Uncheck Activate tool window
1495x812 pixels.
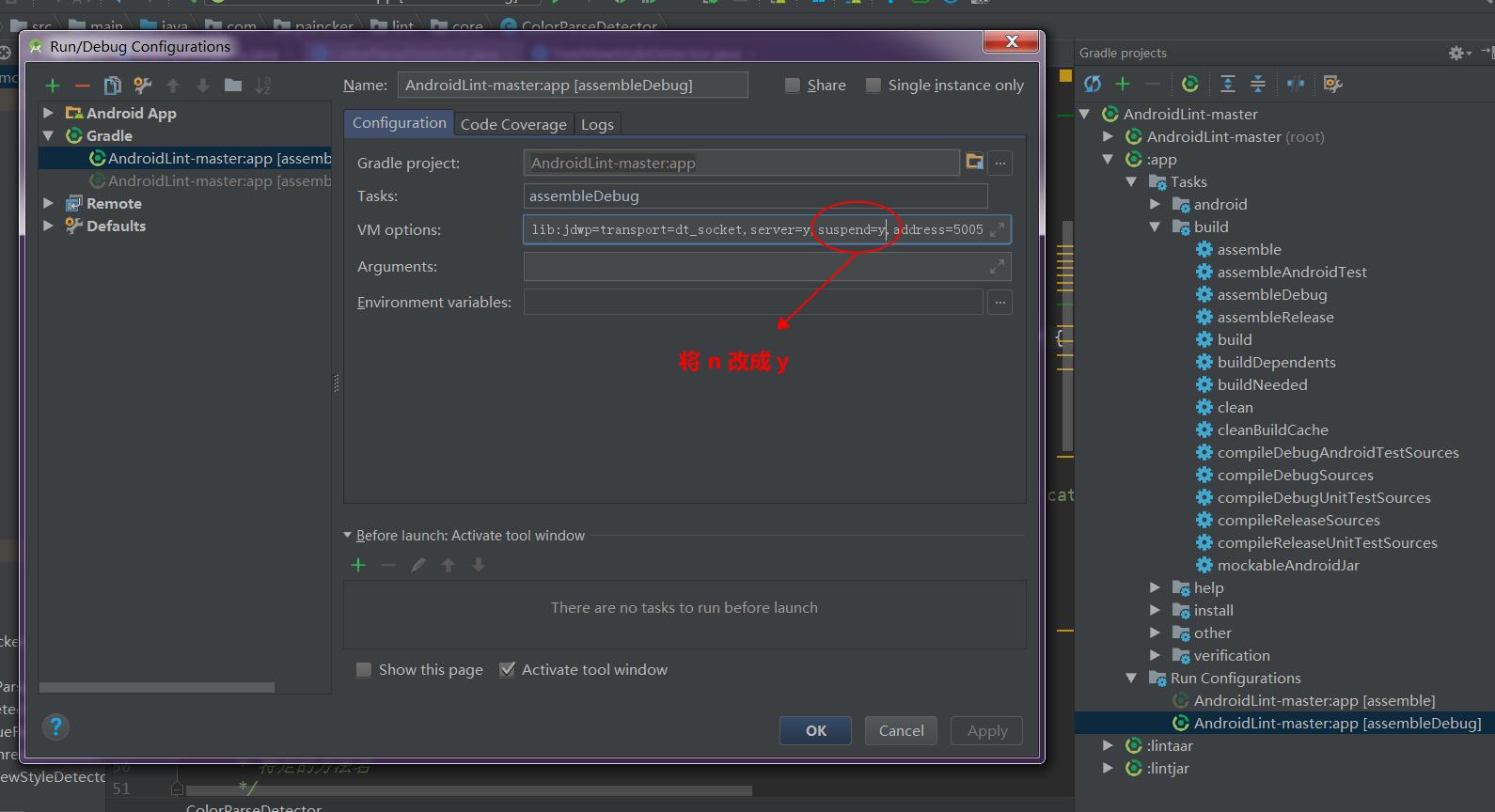point(508,670)
